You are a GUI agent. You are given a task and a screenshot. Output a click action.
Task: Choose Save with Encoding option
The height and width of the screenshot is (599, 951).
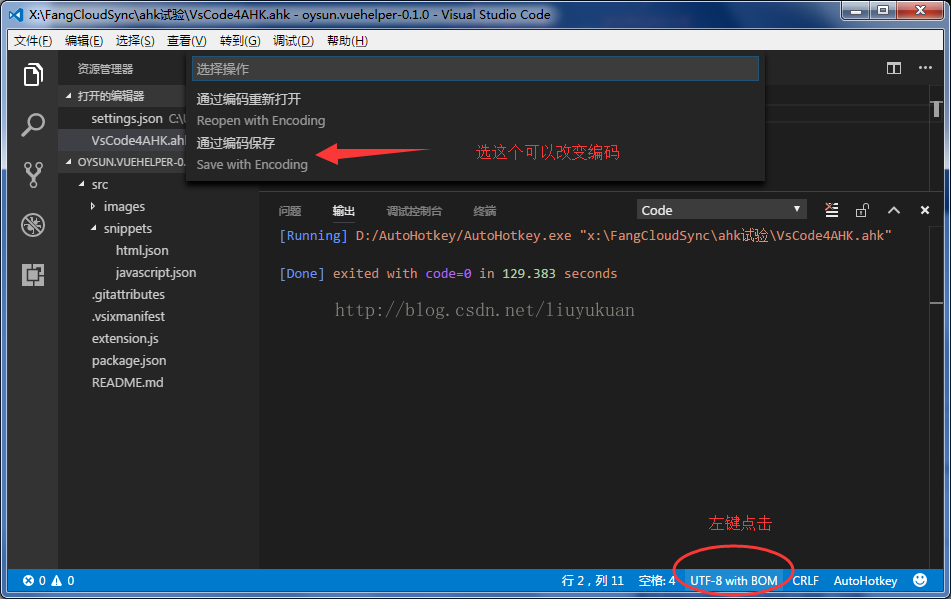pos(475,153)
